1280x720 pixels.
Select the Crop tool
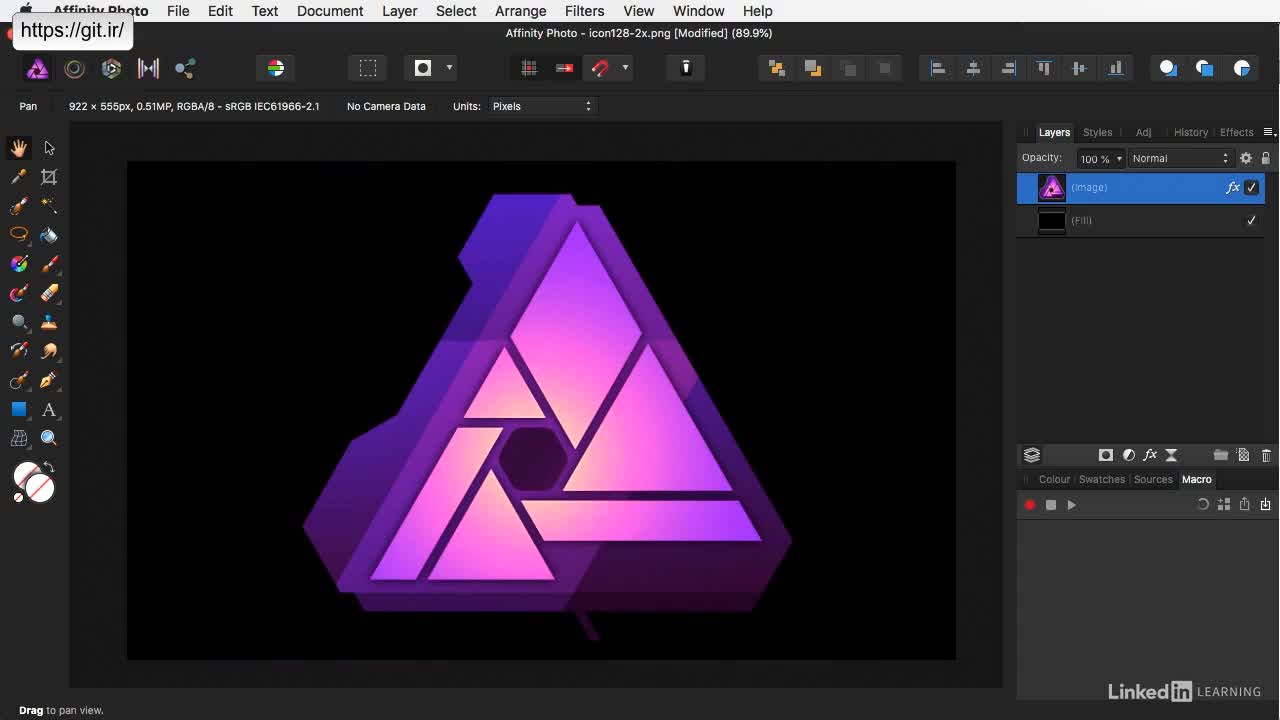click(x=48, y=177)
